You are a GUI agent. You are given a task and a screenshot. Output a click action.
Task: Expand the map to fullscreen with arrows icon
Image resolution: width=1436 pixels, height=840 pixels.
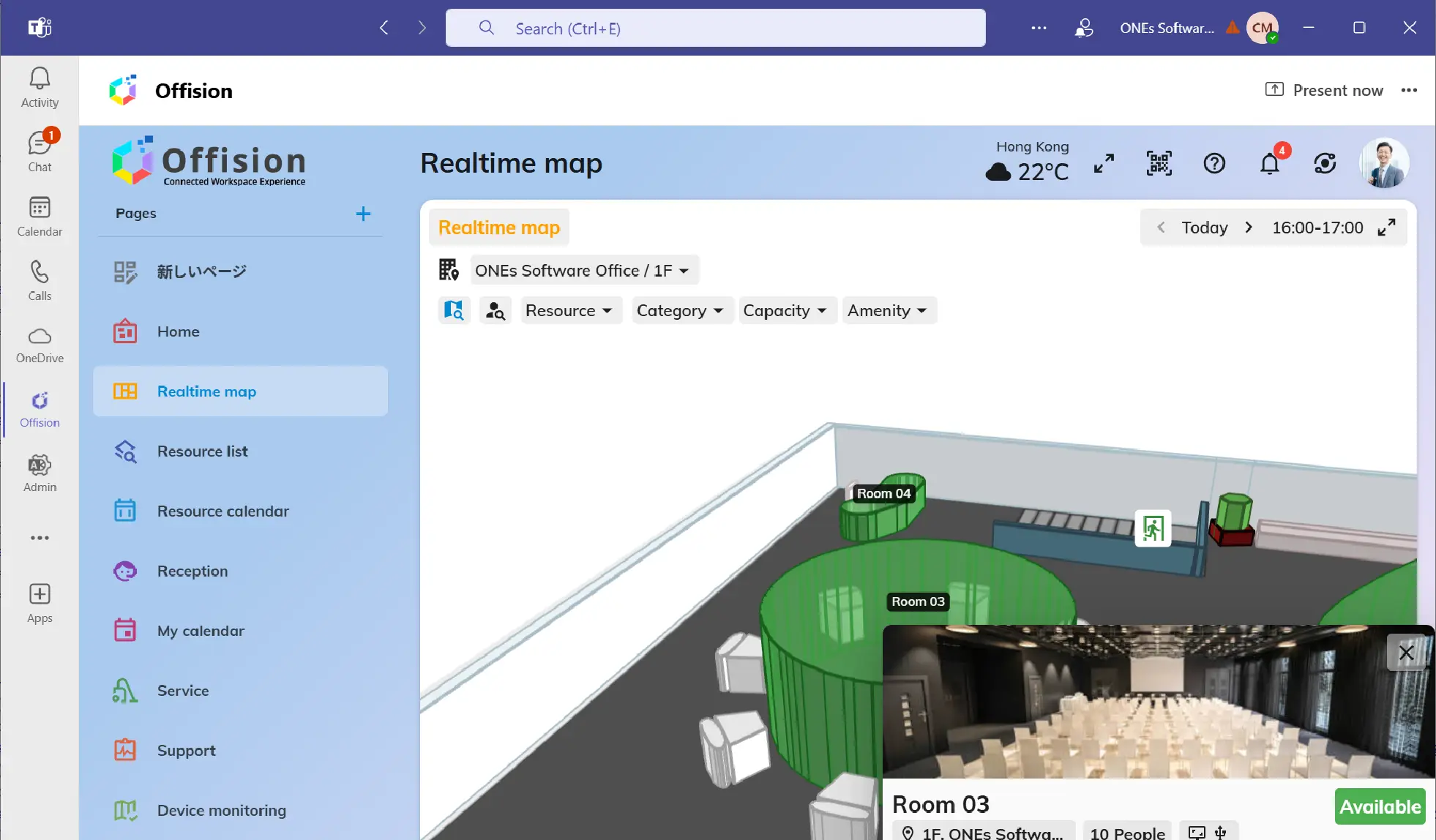(x=1104, y=162)
